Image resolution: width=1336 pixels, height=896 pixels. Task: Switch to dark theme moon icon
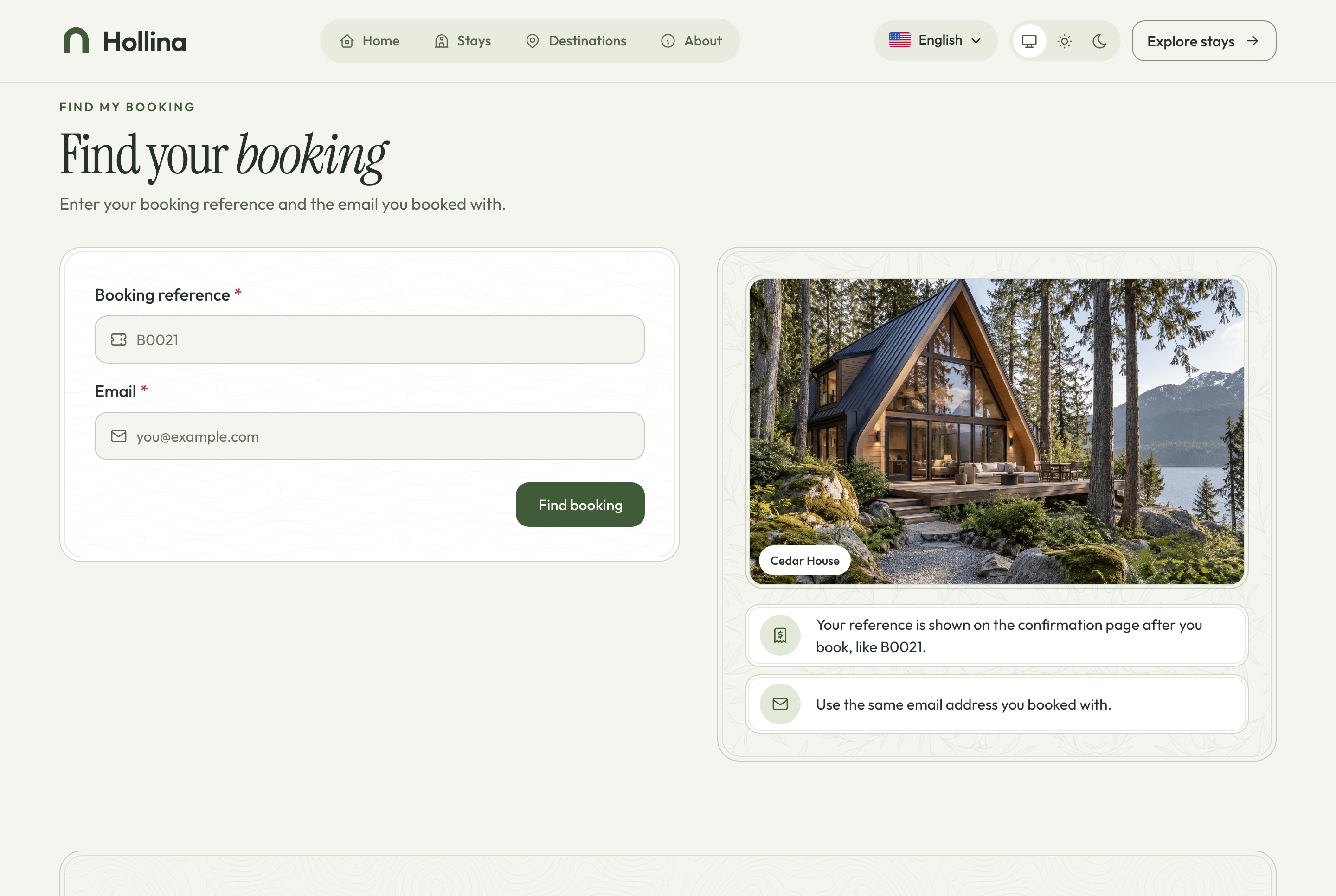click(1099, 41)
